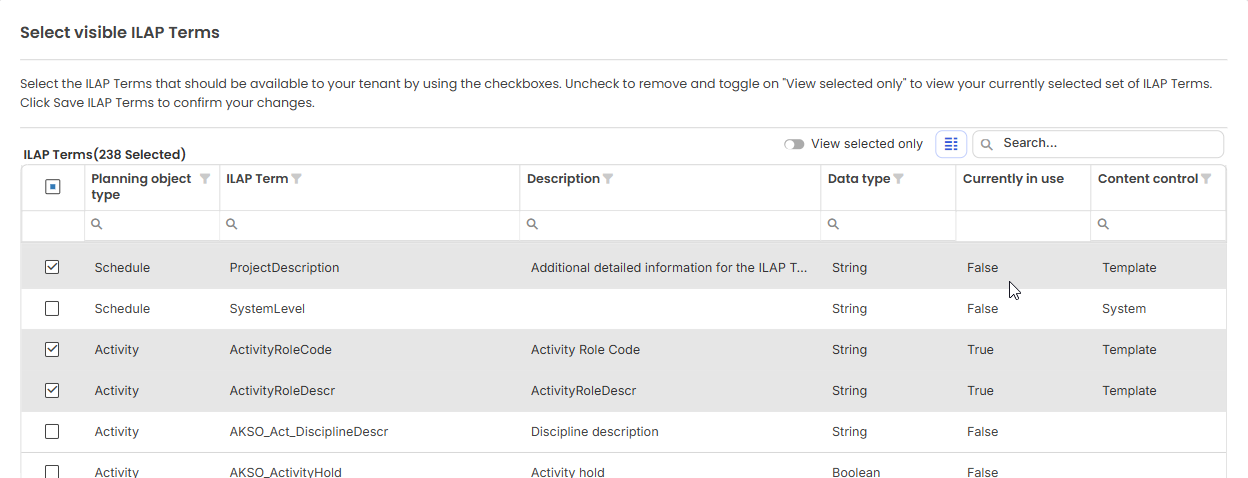
Task: Select the AKSO_Act_DisciplineDescr row checkbox
Action: click(52, 432)
